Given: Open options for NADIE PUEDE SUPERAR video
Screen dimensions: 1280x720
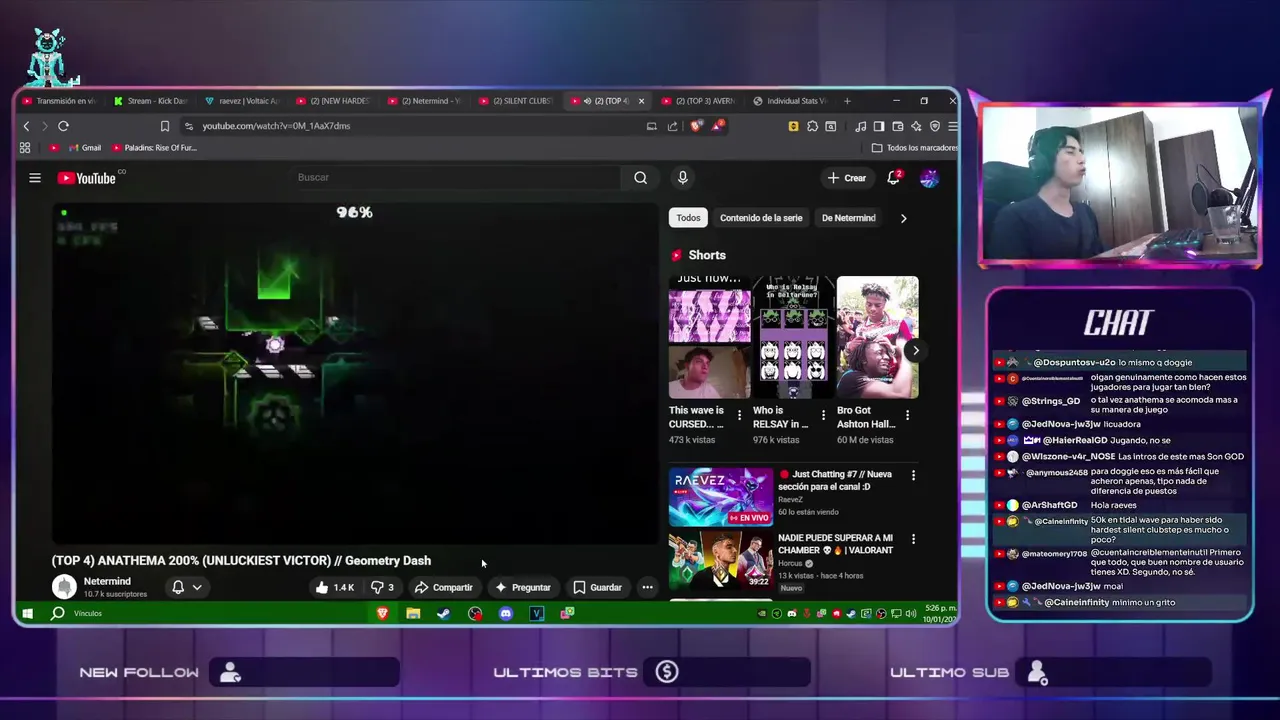Looking at the screenshot, I should tap(913, 540).
